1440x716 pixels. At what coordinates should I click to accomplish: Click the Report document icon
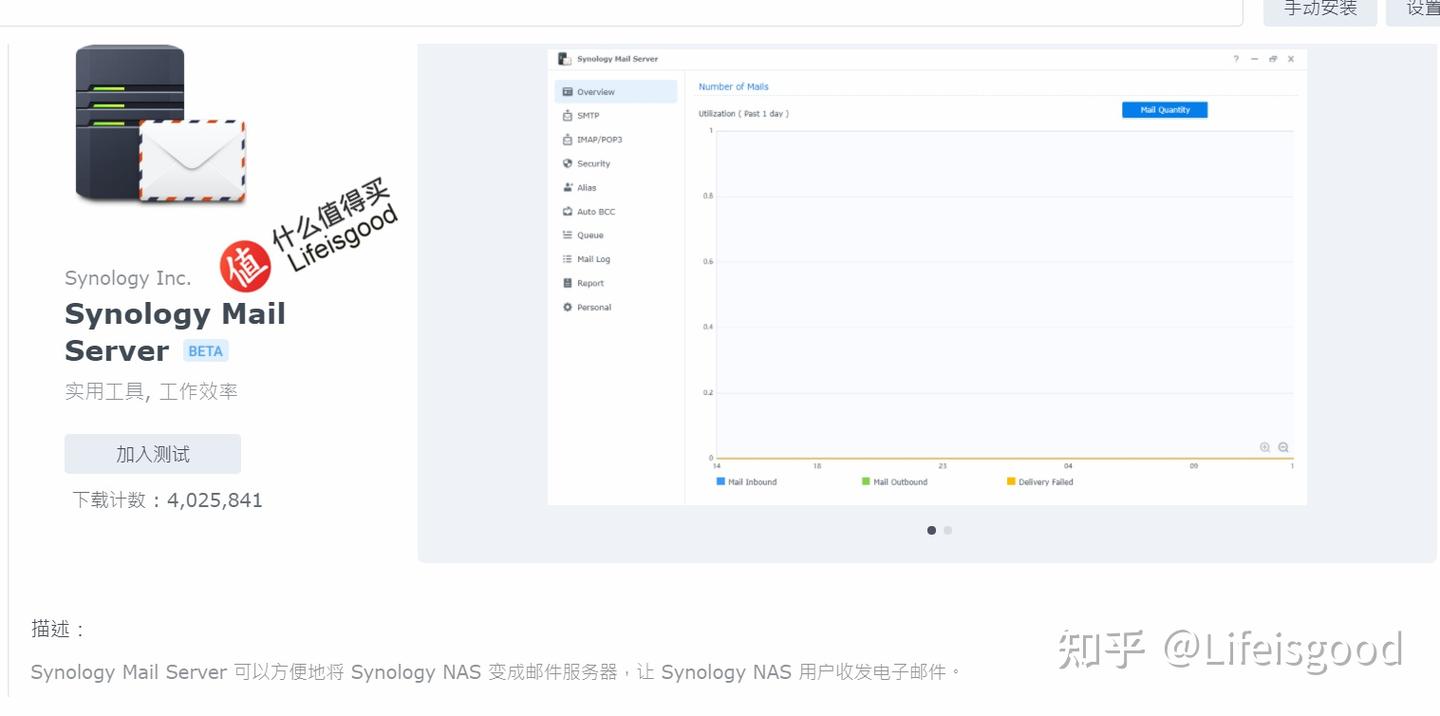[567, 284]
